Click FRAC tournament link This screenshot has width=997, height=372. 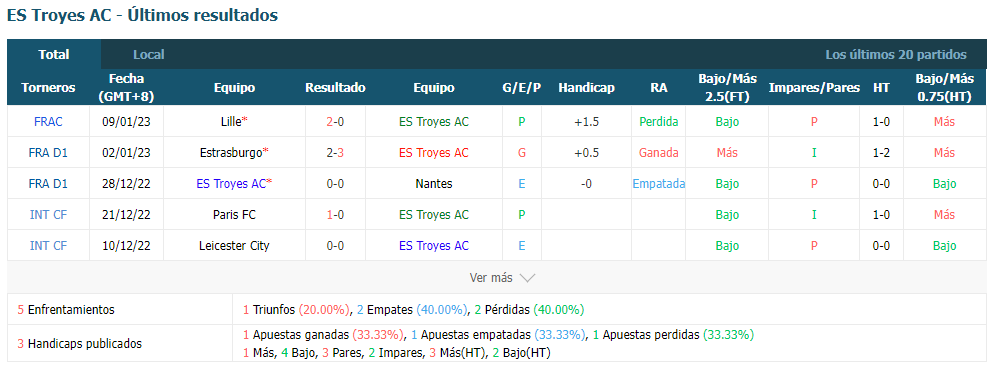click(48, 121)
